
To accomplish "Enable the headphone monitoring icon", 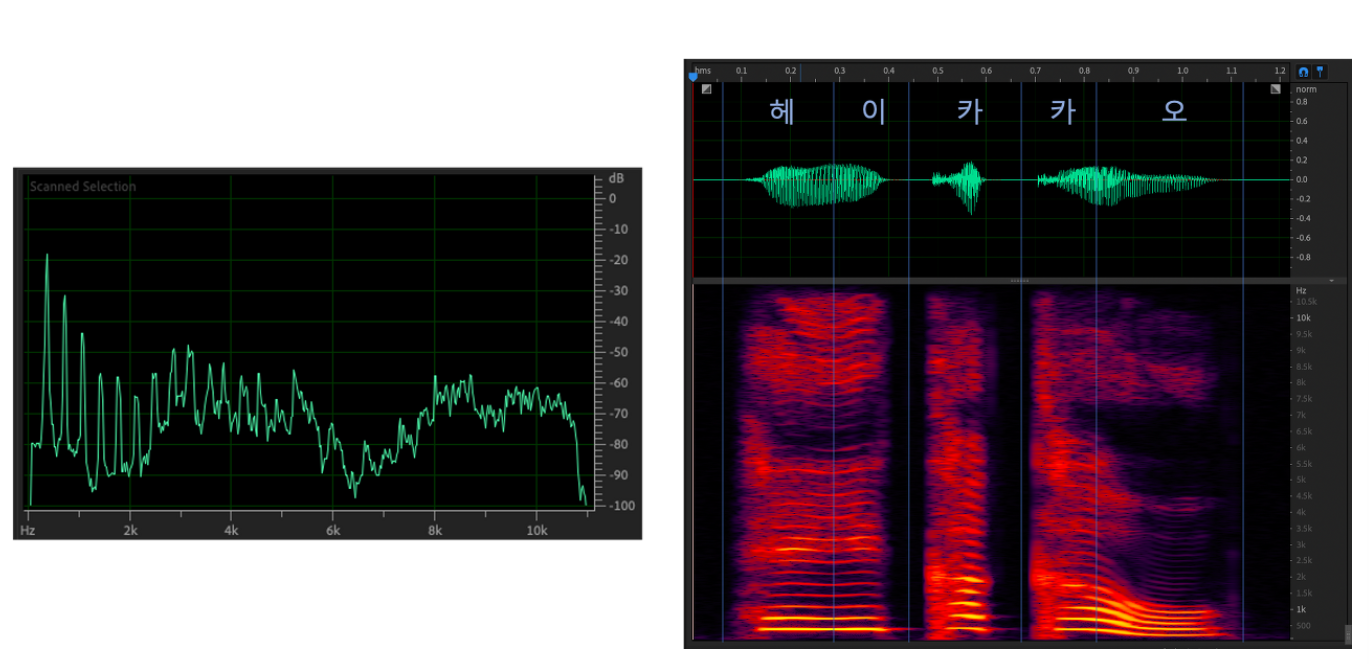I will coord(1303,72).
